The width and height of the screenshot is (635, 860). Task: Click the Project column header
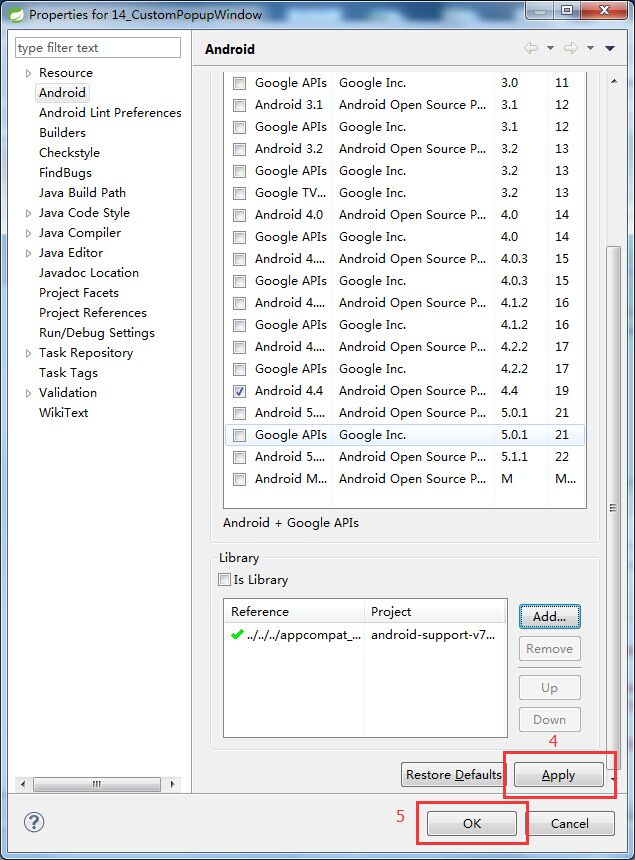pyautogui.click(x=435, y=612)
